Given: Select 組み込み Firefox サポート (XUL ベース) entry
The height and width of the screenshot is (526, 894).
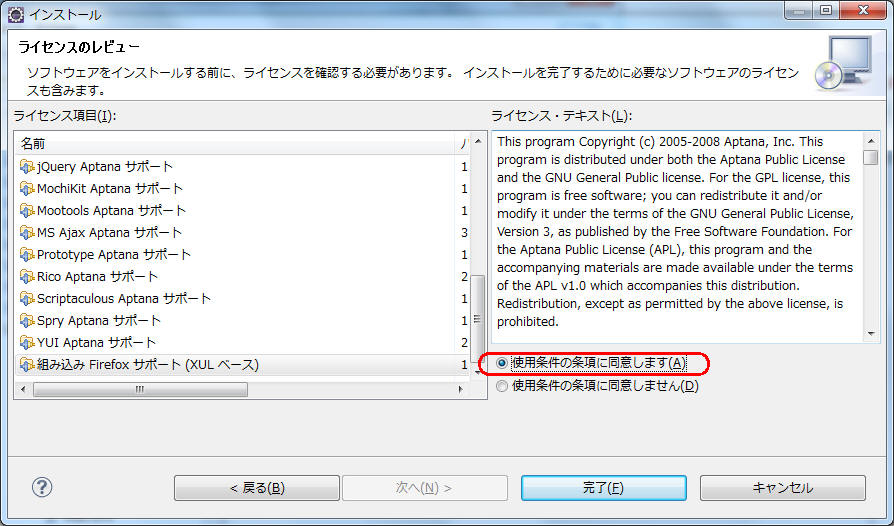Looking at the screenshot, I should 147,365.
